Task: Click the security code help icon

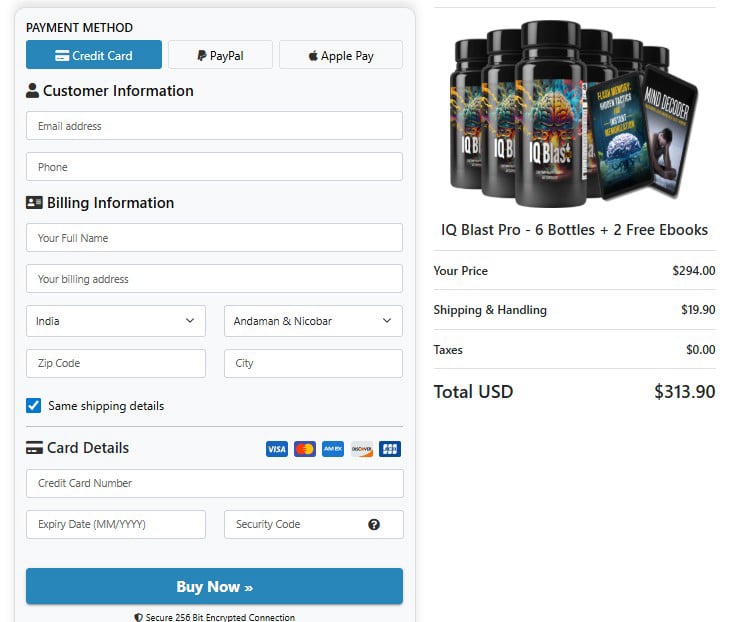Action: point(374,524)
